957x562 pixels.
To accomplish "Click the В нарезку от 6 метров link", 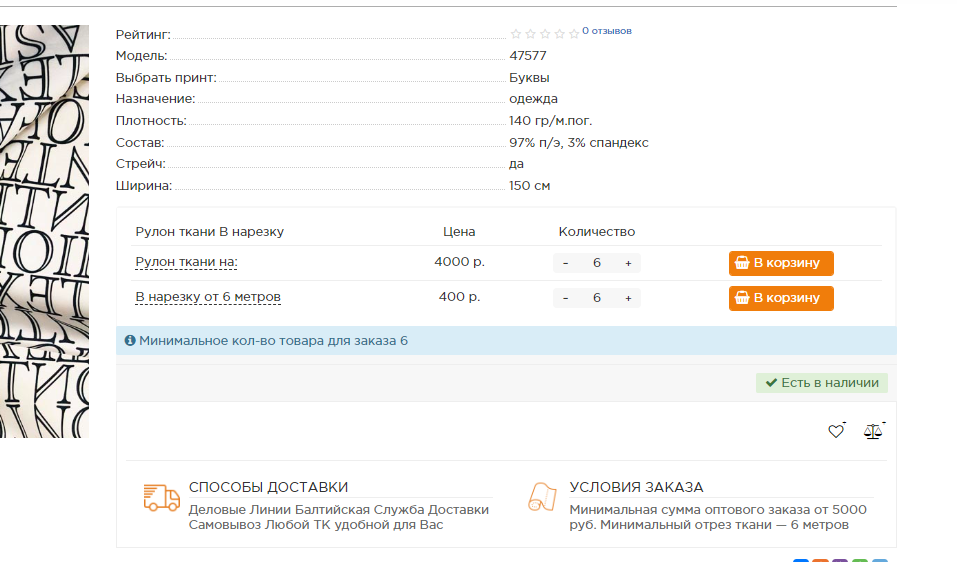I will pyautogui.click(x=208, y=297).
